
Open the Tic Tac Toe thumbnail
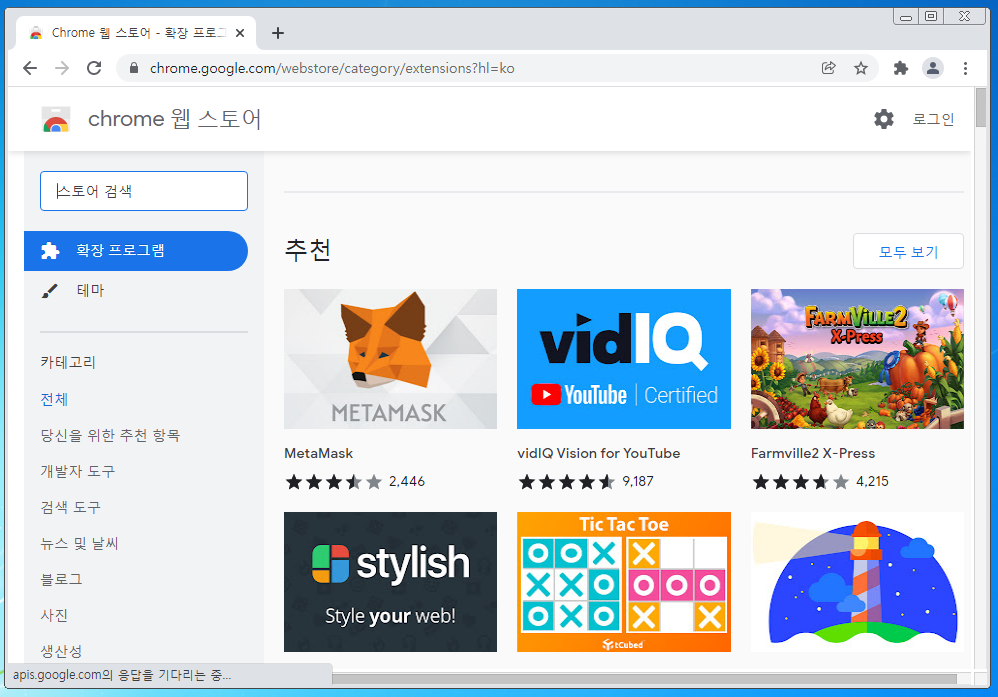(x=624, y=582)
